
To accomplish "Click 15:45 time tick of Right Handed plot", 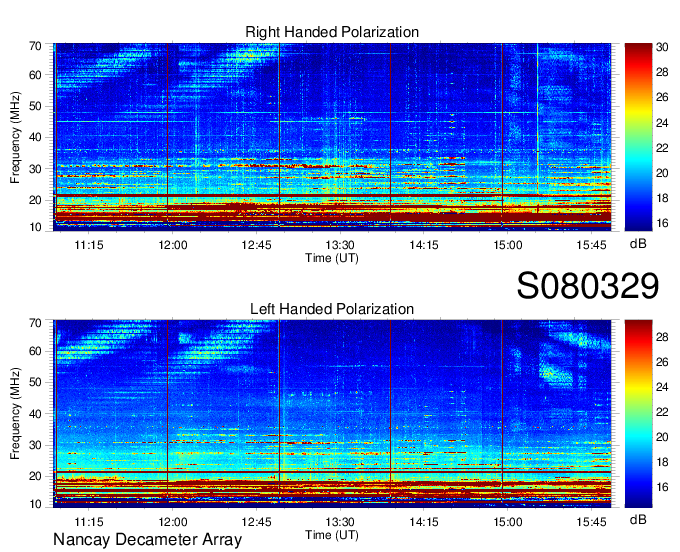I will 591,245.
